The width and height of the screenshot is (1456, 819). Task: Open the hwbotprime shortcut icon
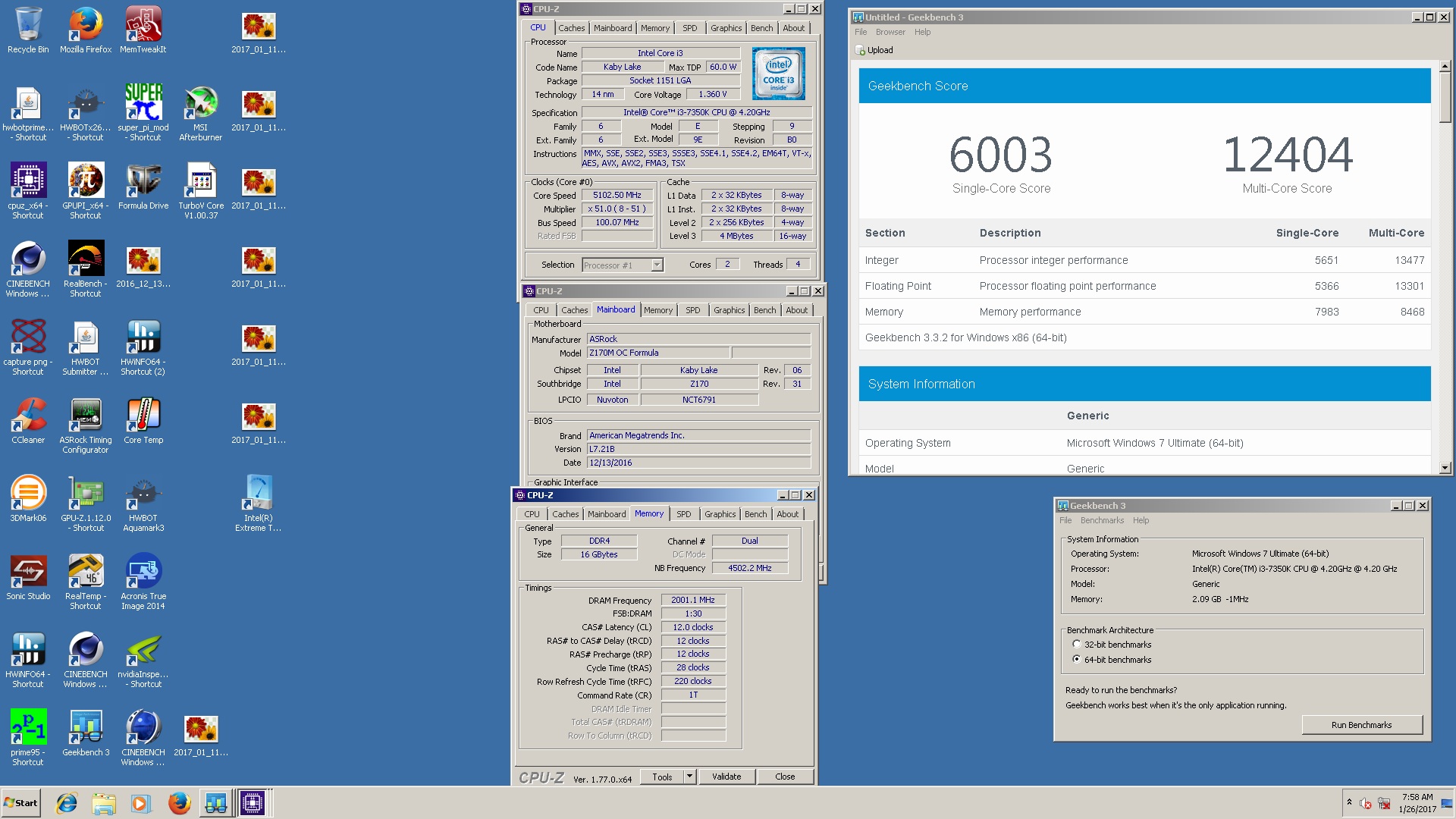(x=28, y=113)
